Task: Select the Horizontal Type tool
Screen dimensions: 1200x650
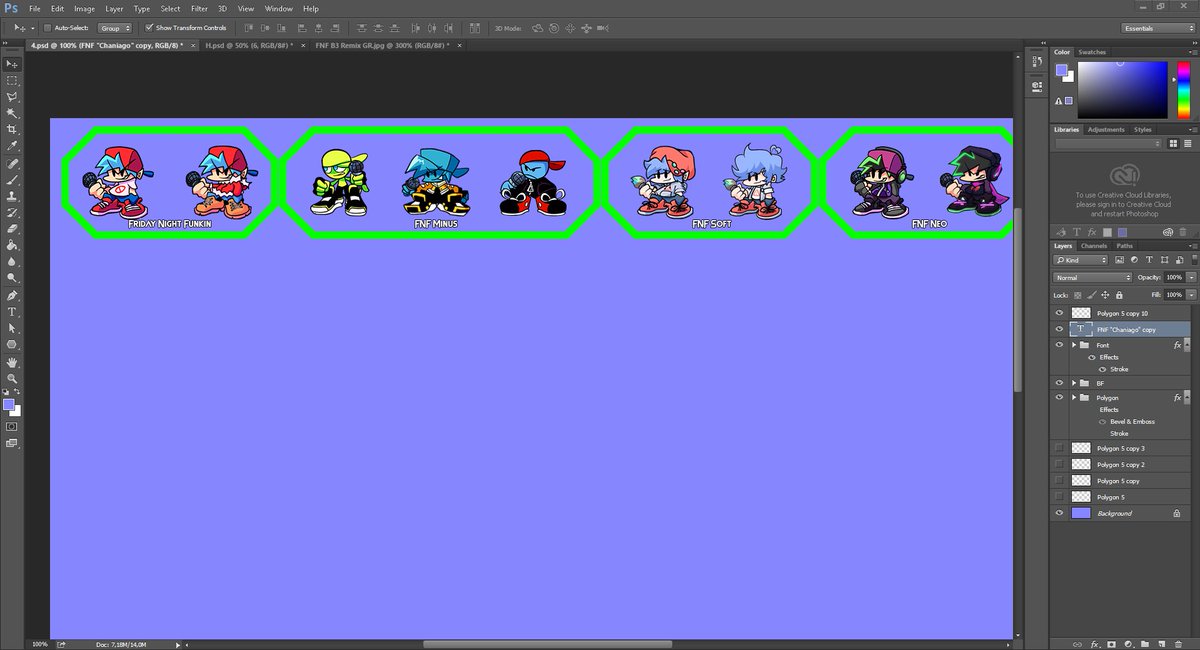Action: (x=12, y=311)
